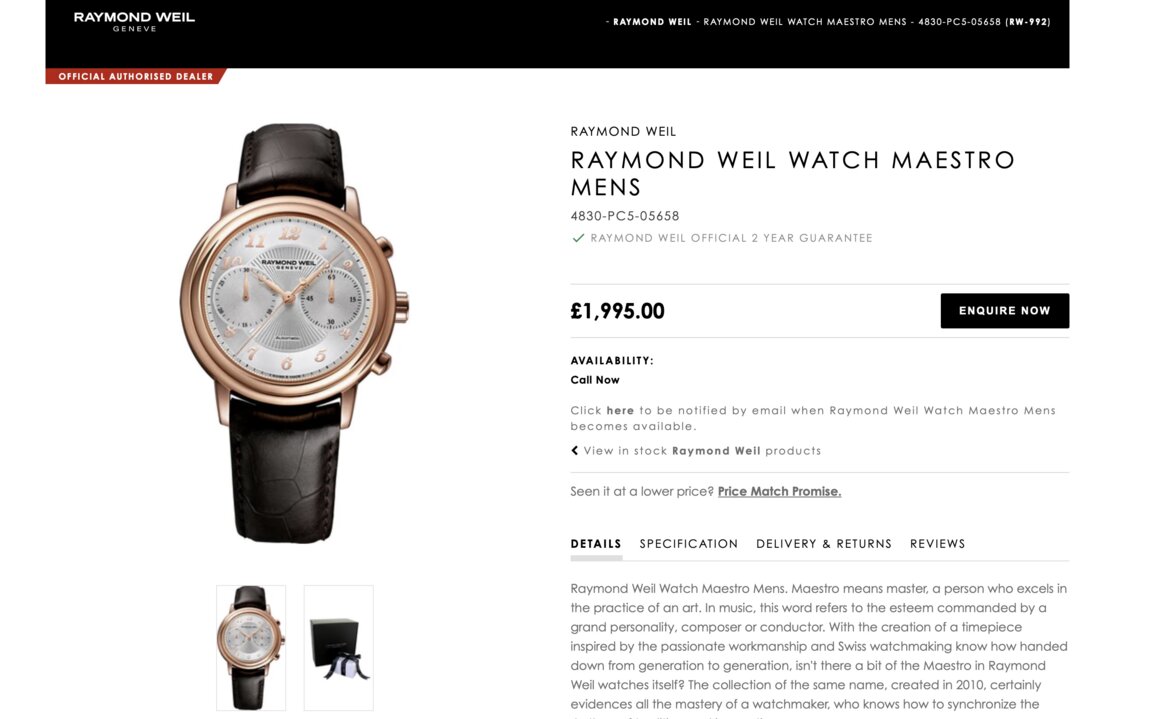The height and width of the screenshot is (719, 1150).
Task: Click the Raymond Weil breadcrumb link
Action: point(652,22)
